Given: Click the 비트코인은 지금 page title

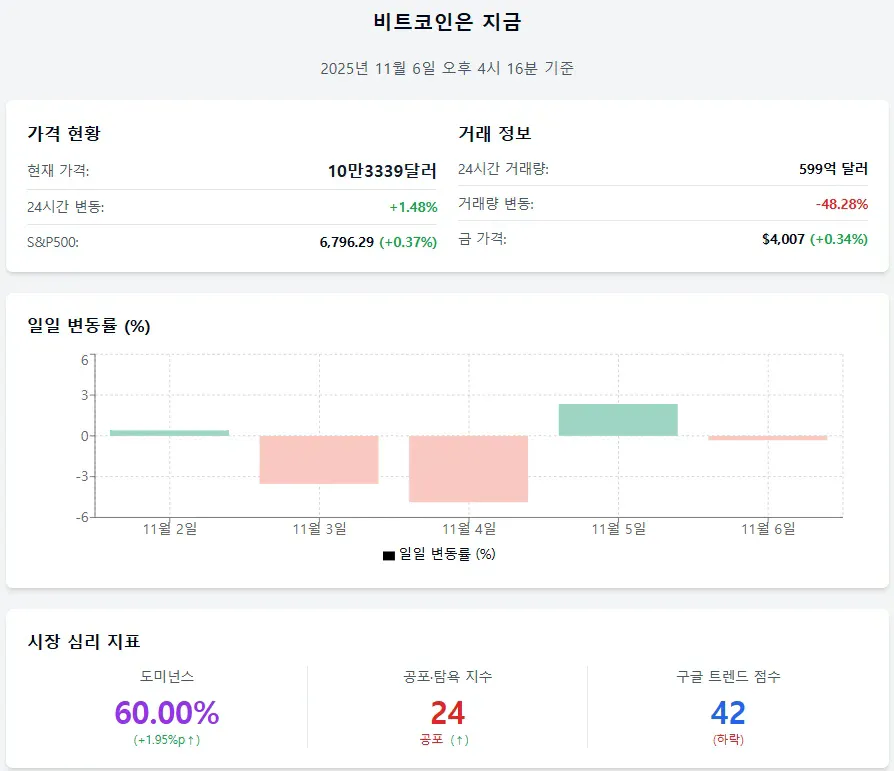Looking at the screenshot, I should (447, 22).
